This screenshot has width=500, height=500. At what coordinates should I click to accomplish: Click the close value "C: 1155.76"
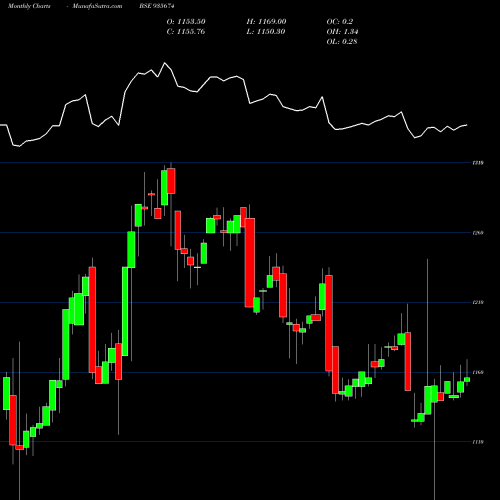186,32
